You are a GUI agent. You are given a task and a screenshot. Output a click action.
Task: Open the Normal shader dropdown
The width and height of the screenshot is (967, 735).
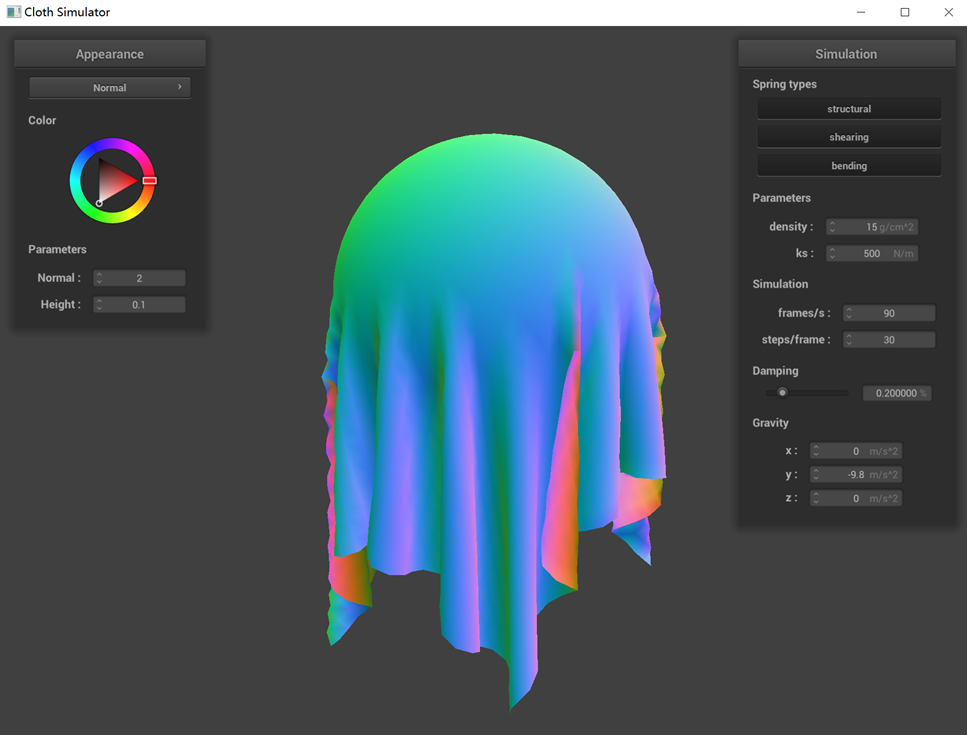pos(110,88)
